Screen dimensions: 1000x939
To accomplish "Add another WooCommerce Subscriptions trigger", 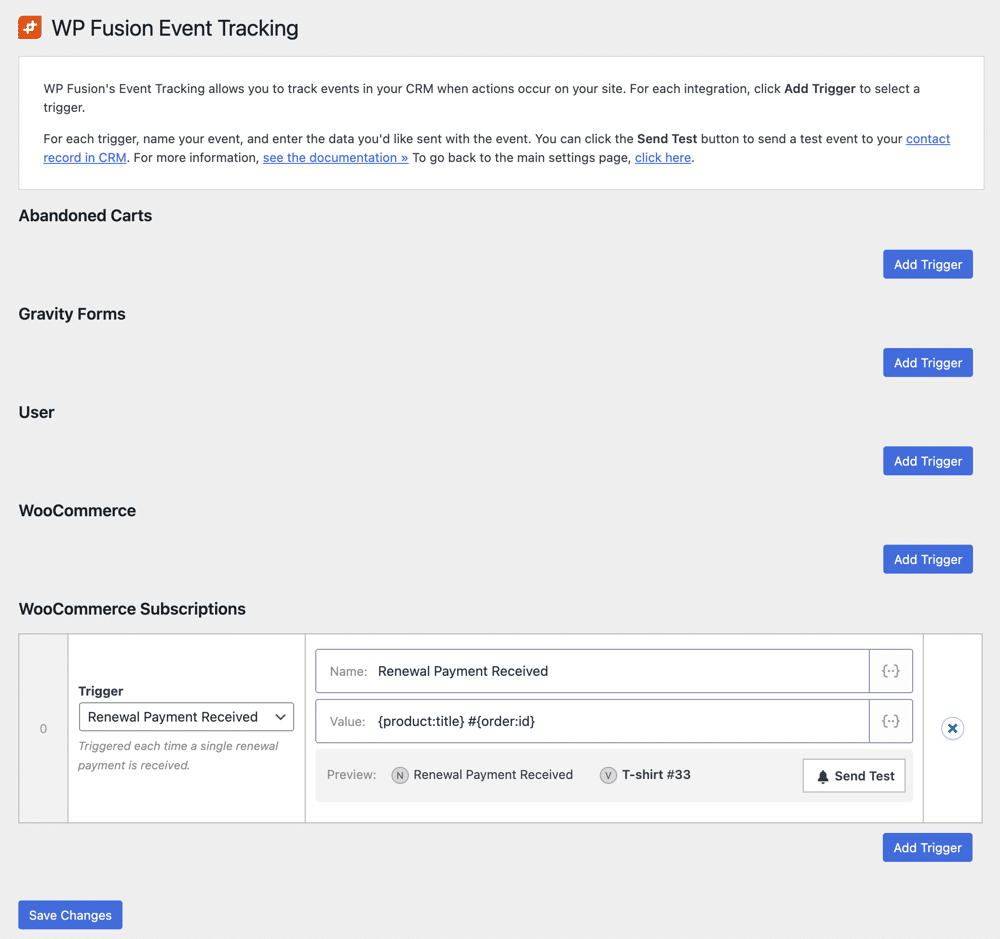I will [x=927, y=847].
